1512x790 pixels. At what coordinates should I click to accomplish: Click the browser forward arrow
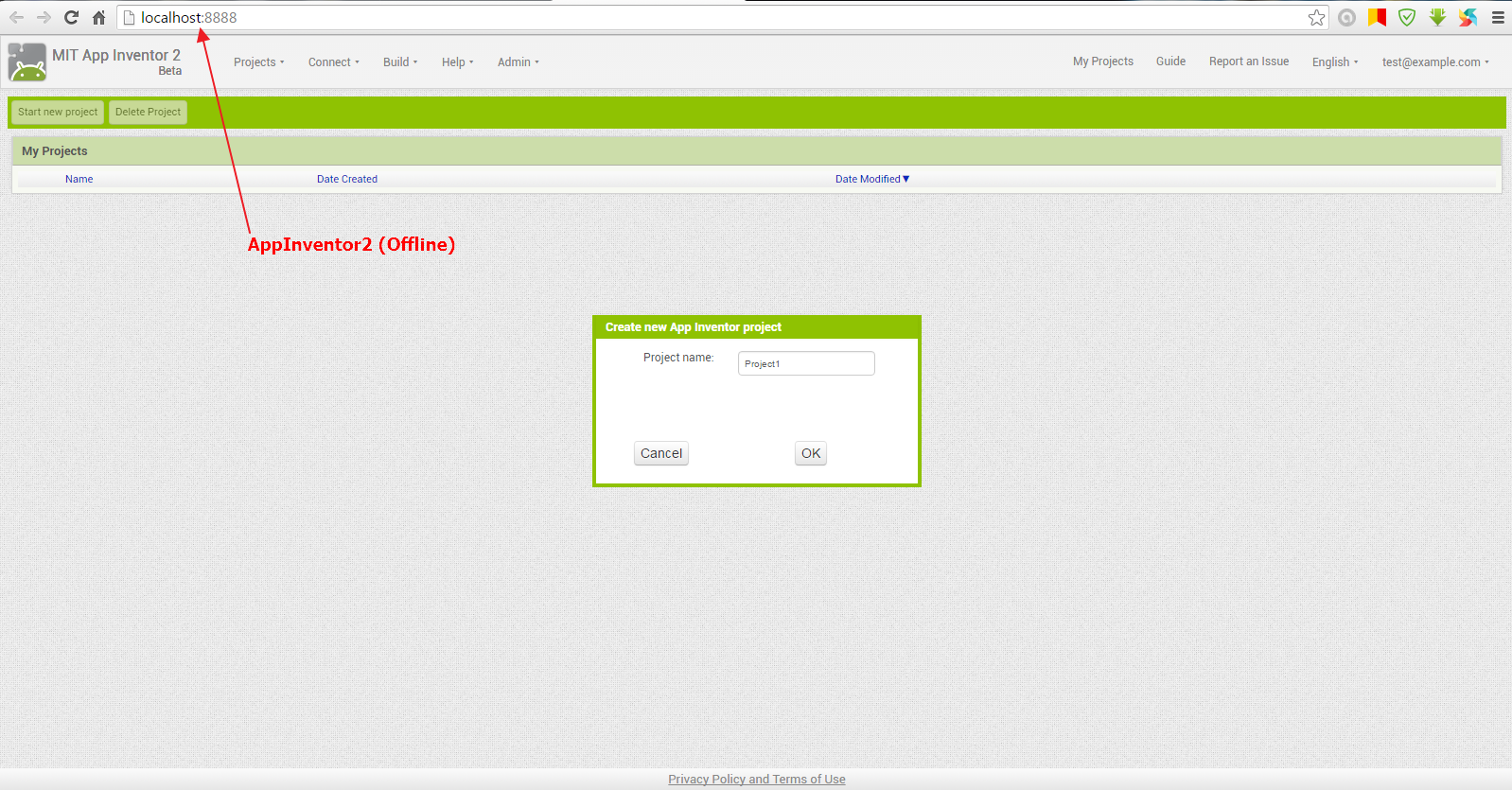point(44,17)
